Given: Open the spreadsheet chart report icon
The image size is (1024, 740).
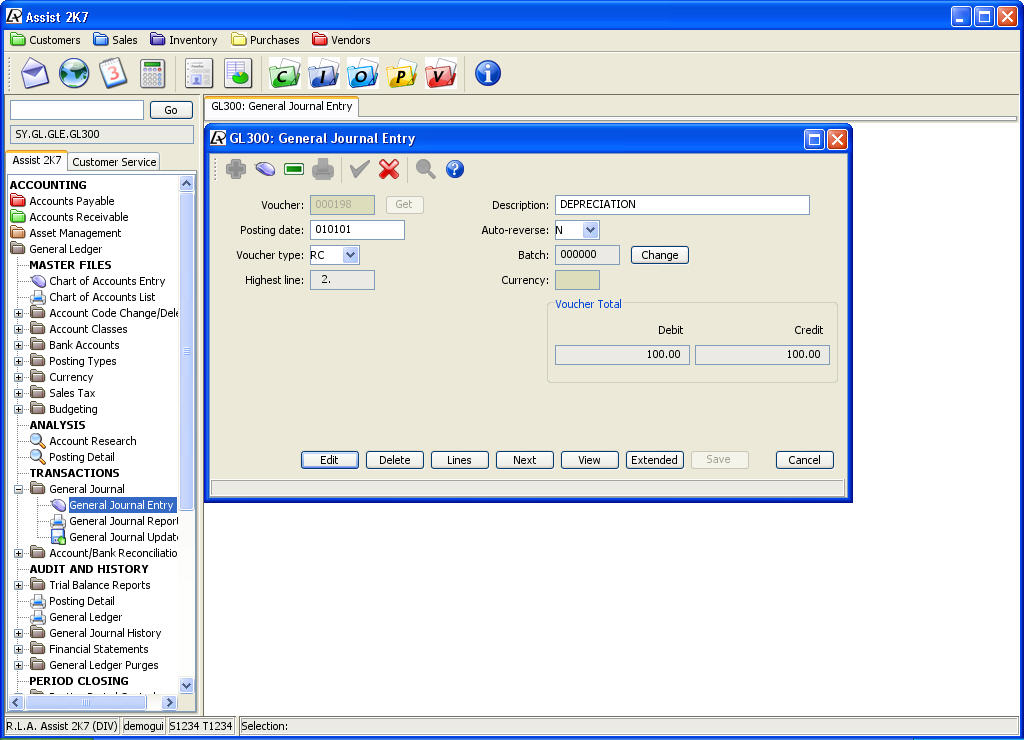Looking at the screenshot, I should coord(238,73).
